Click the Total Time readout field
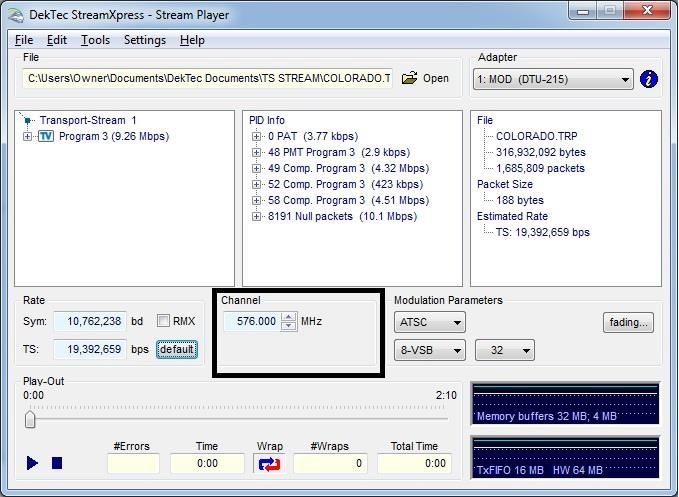Screen dimensions: 679x497 414,463
